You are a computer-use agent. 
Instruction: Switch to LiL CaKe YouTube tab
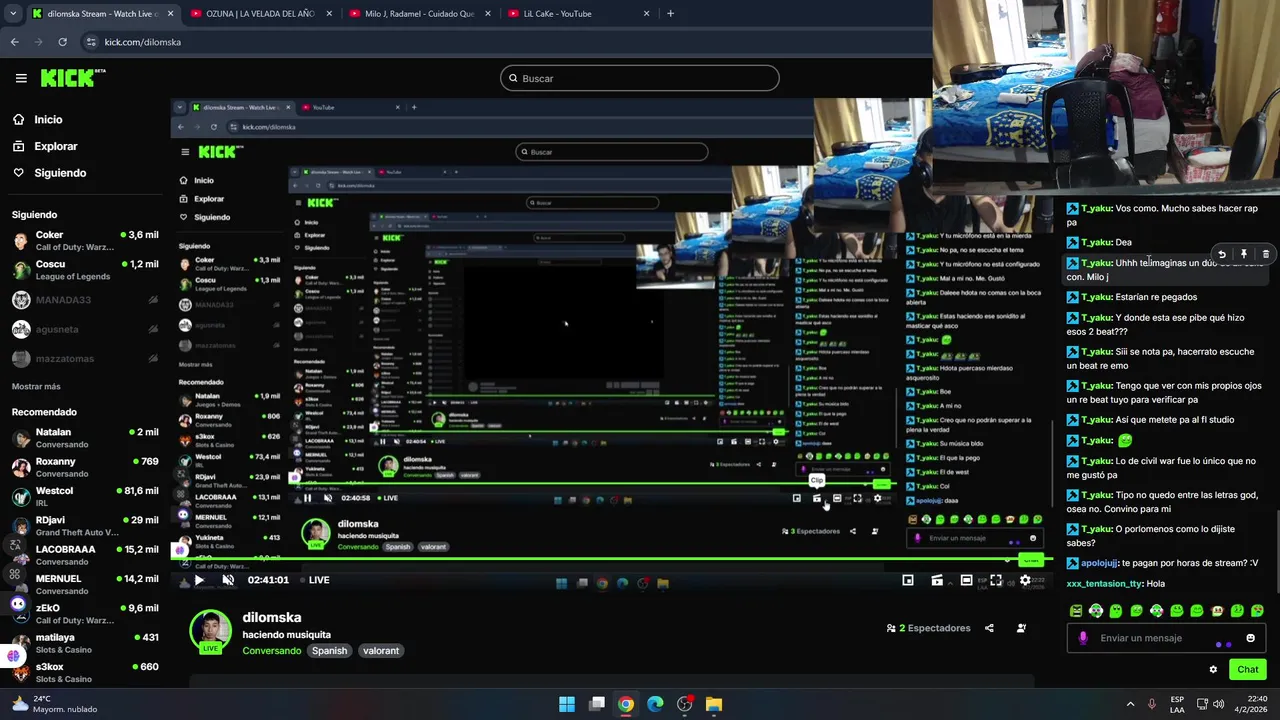(x=578, y=14)
